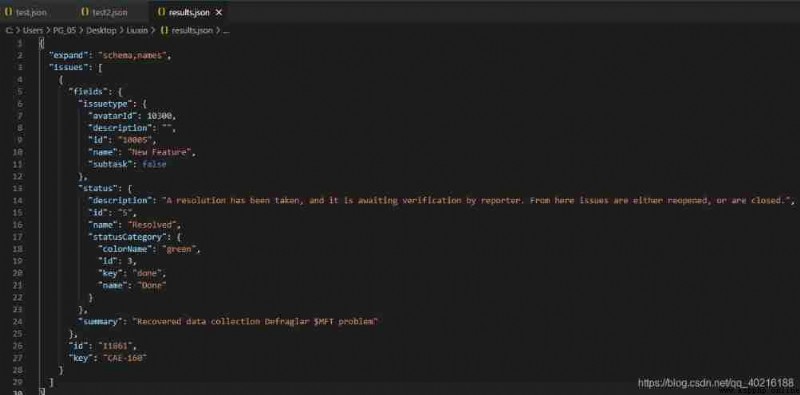Viewport: 800px width, 395px height.
Task: Click line number 24 in the gutter
Action: pos(19,322)
